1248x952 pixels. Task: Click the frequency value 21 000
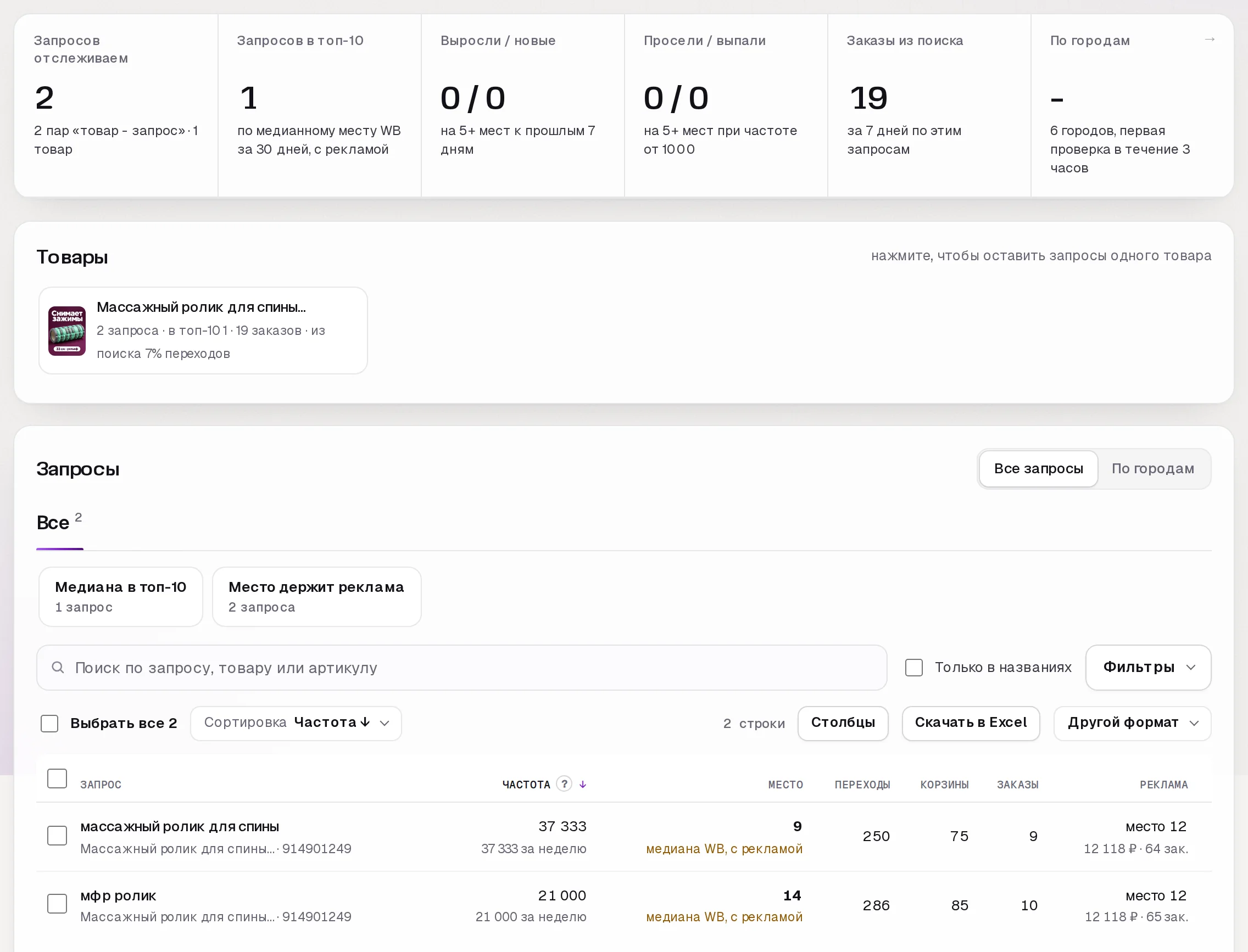(562, 895)
